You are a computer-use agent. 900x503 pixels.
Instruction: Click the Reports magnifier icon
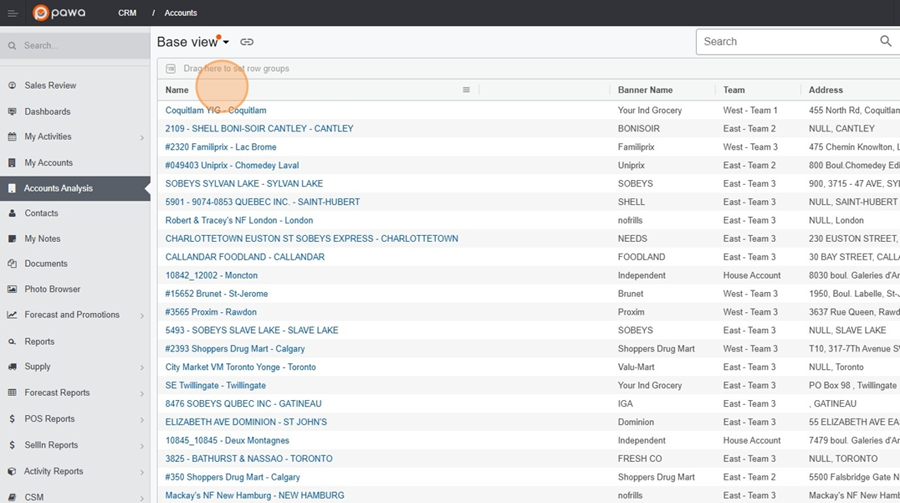(12, 342)
